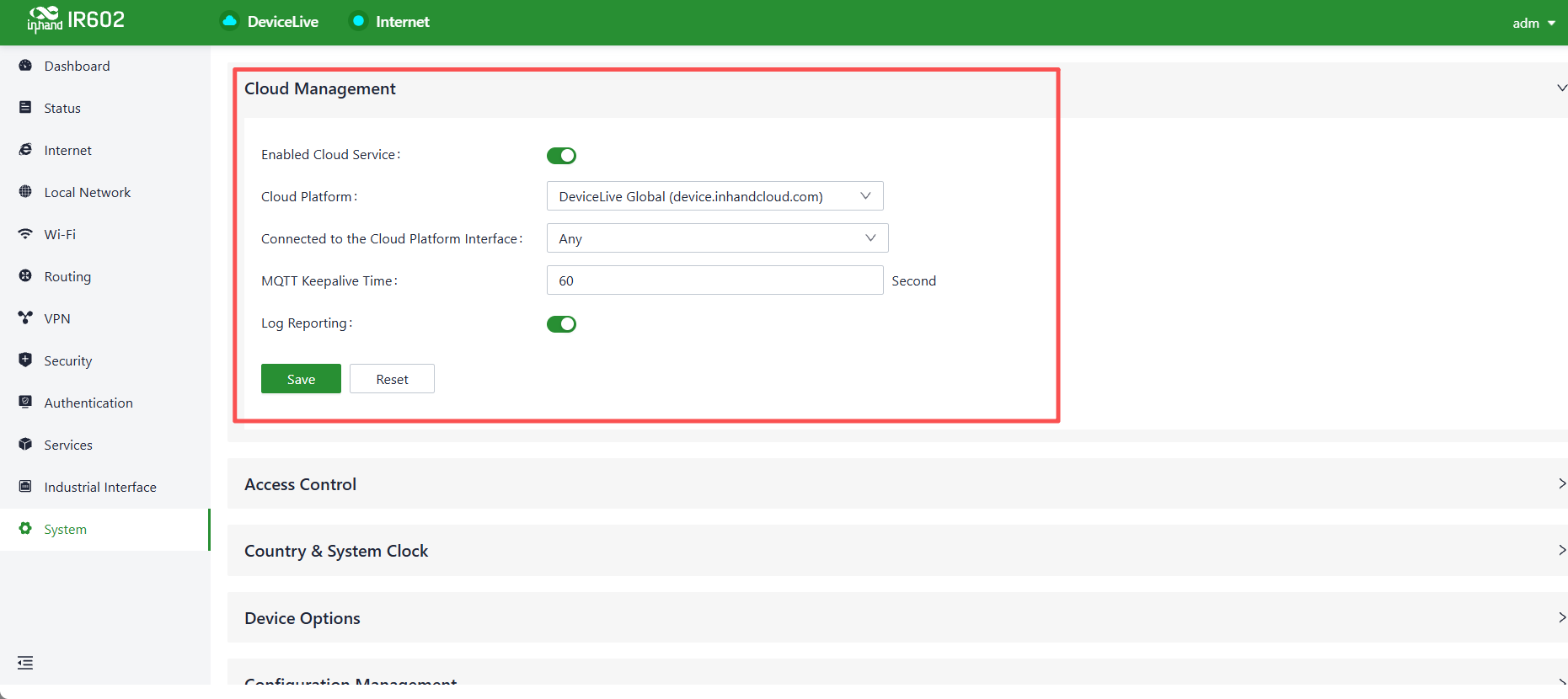Open the Connected to the Cloud Platform Interface dropdown
The width and height of the screenshot is (1568, 699).
pyautogui.click(x=717, y=238)
